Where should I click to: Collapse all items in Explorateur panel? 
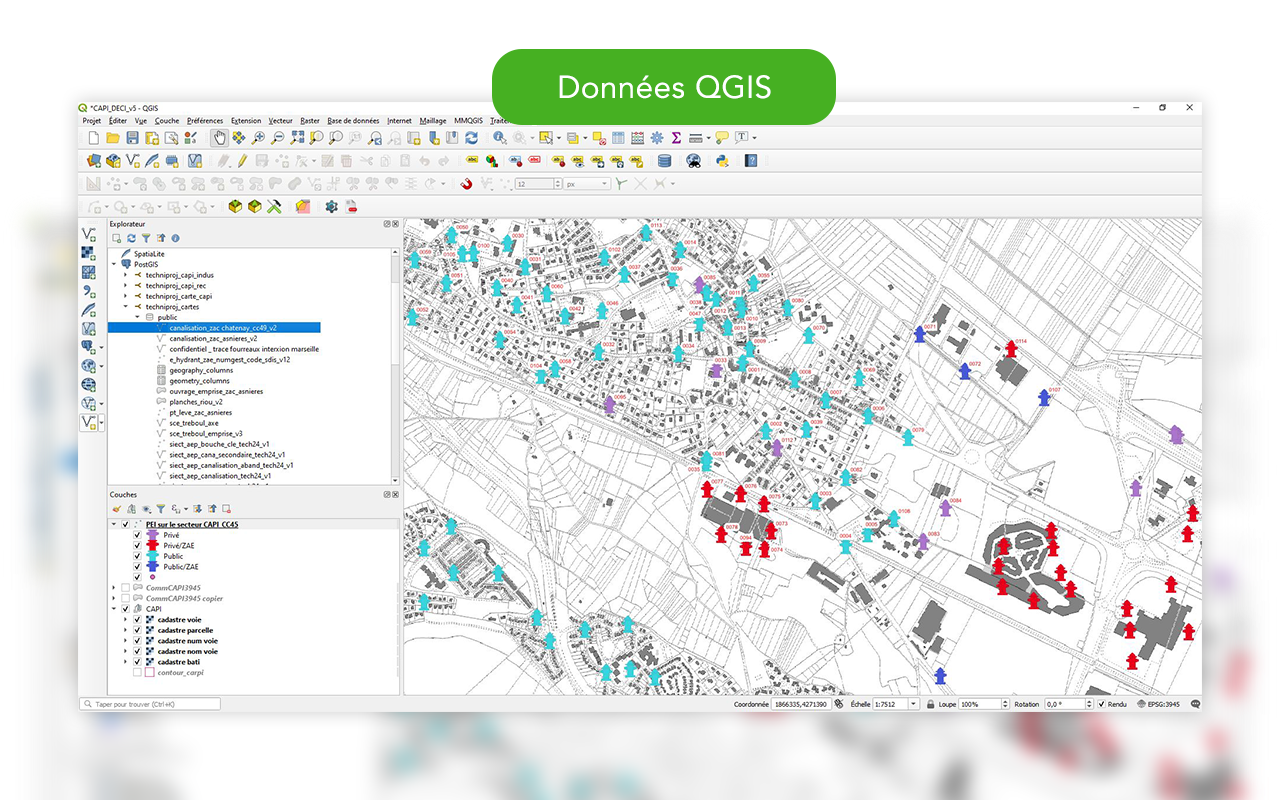point(161,239)
